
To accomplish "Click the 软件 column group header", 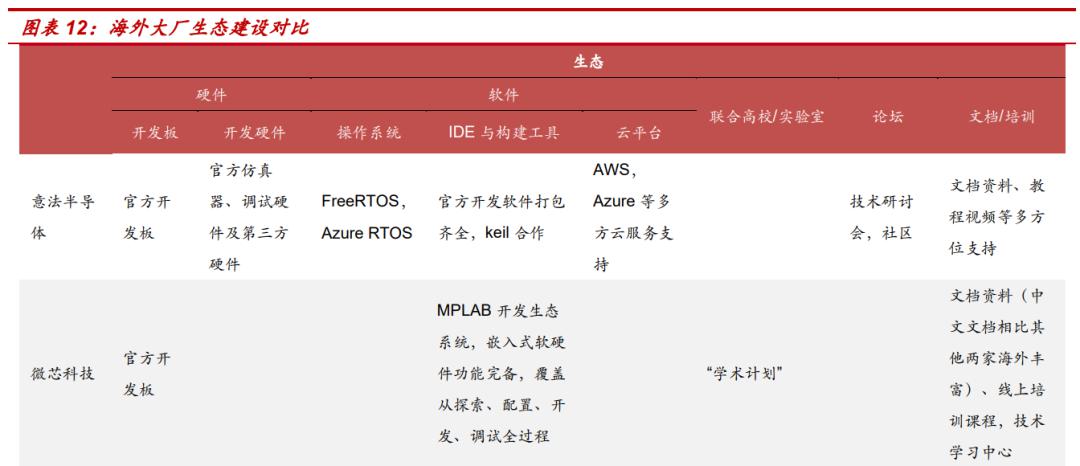I will [x=503, y=96].
